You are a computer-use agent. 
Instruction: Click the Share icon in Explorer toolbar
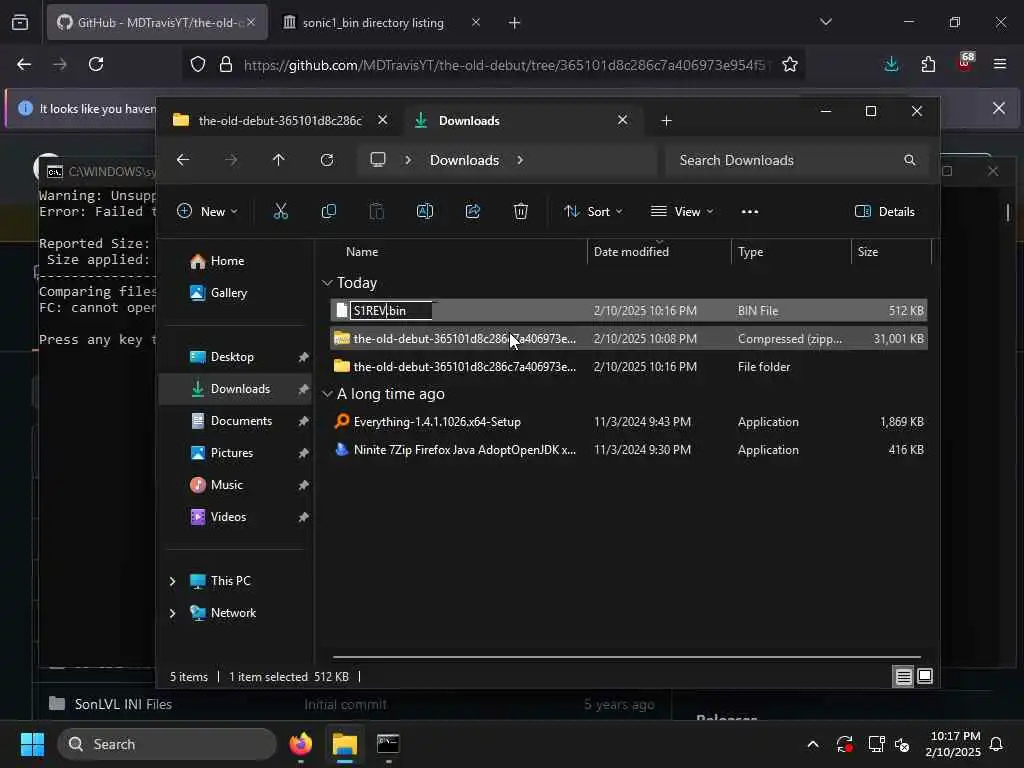click(473, 211)
